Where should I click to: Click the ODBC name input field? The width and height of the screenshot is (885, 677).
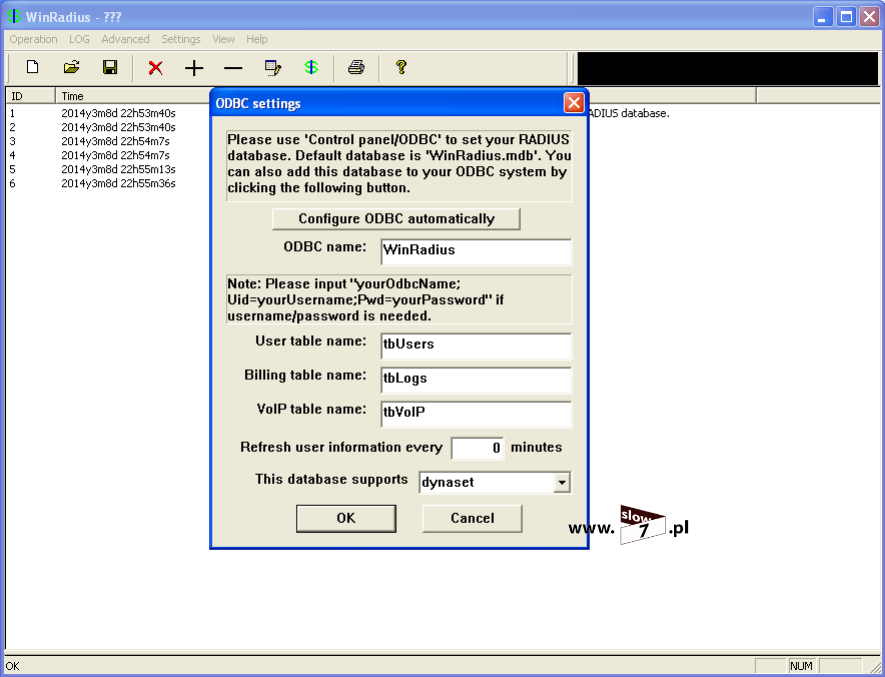click(x=476, y=251)
